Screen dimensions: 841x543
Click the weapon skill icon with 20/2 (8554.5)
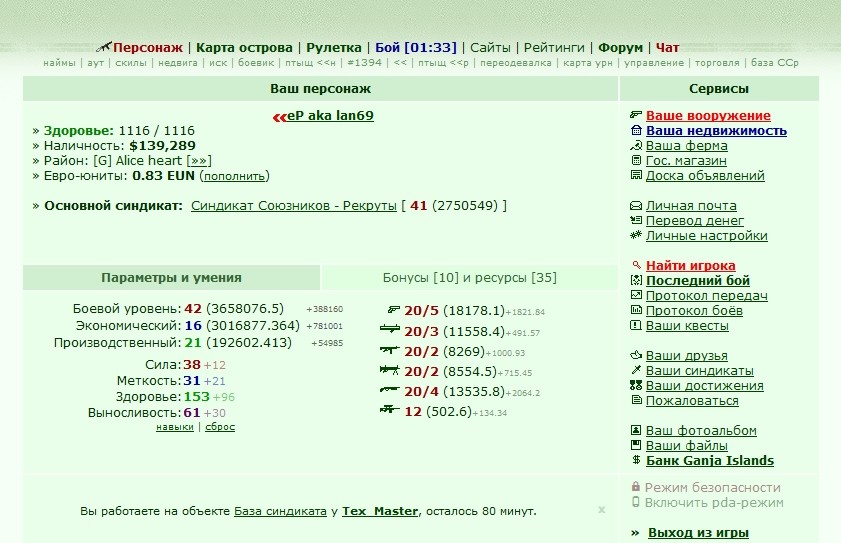pos(390,370)
